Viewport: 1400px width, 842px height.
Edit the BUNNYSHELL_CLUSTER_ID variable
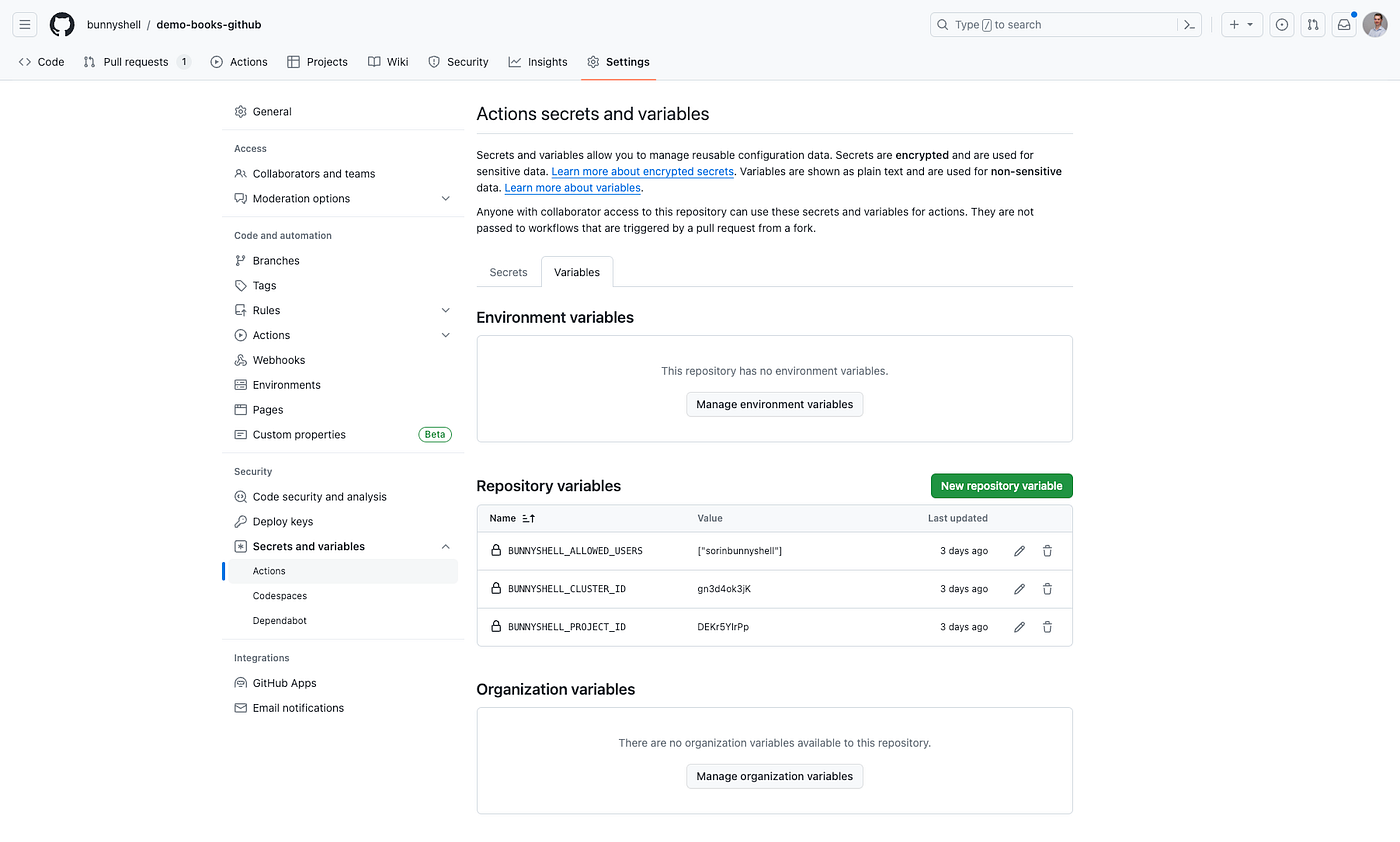tap(1019, 589)
